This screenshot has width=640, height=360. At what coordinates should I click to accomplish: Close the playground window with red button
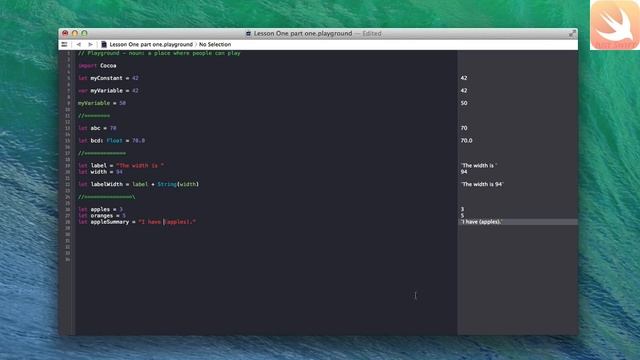click(65, 33)
